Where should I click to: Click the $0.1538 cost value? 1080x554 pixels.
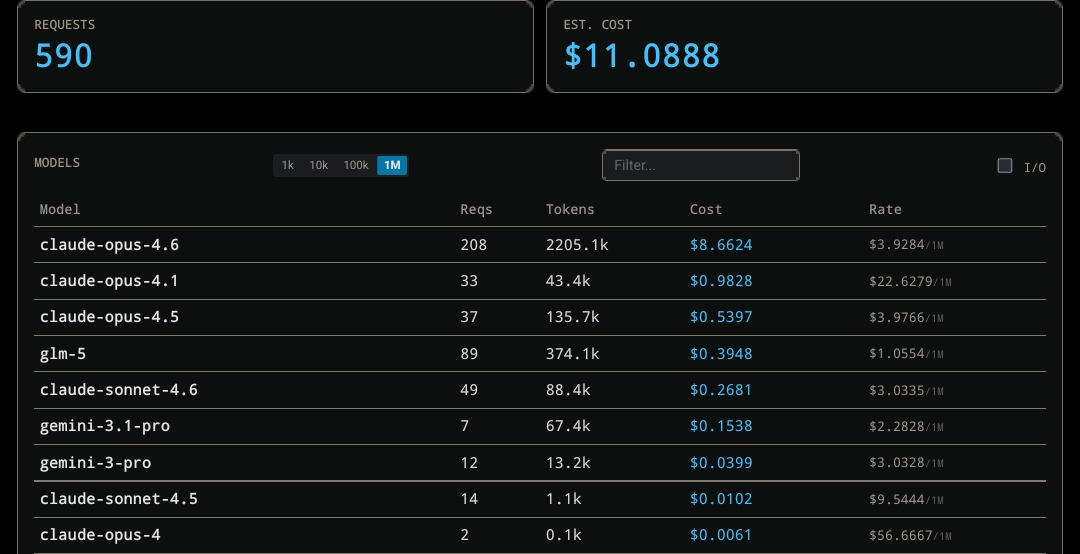click(x=721, y=426)
